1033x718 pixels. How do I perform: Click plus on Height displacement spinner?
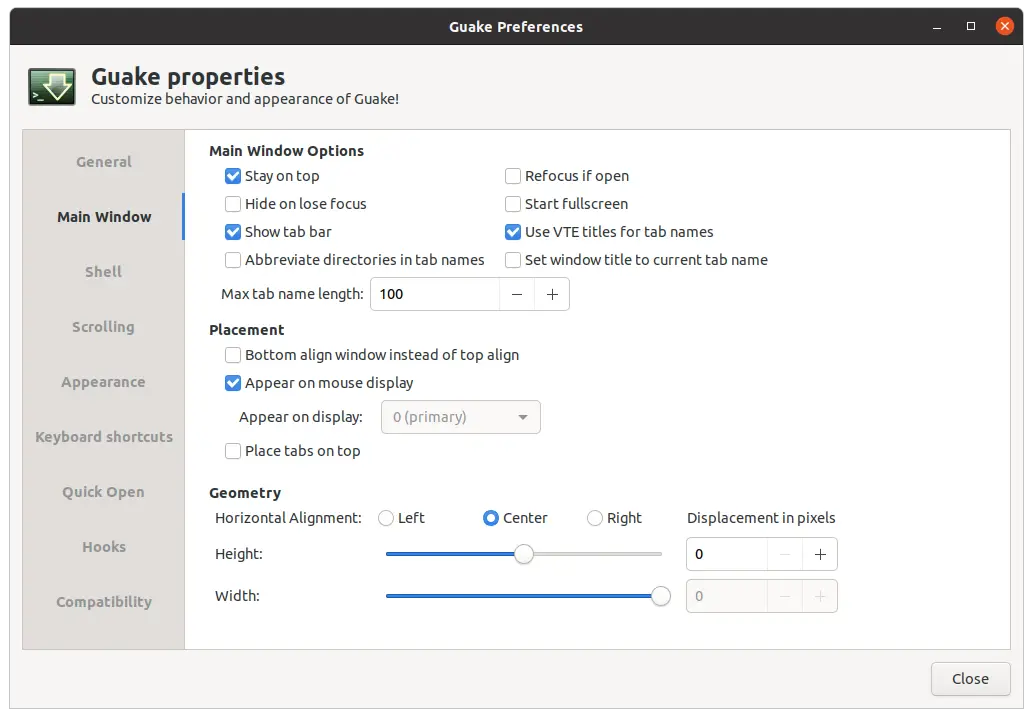pyautogui.click(x=820, y=555)
